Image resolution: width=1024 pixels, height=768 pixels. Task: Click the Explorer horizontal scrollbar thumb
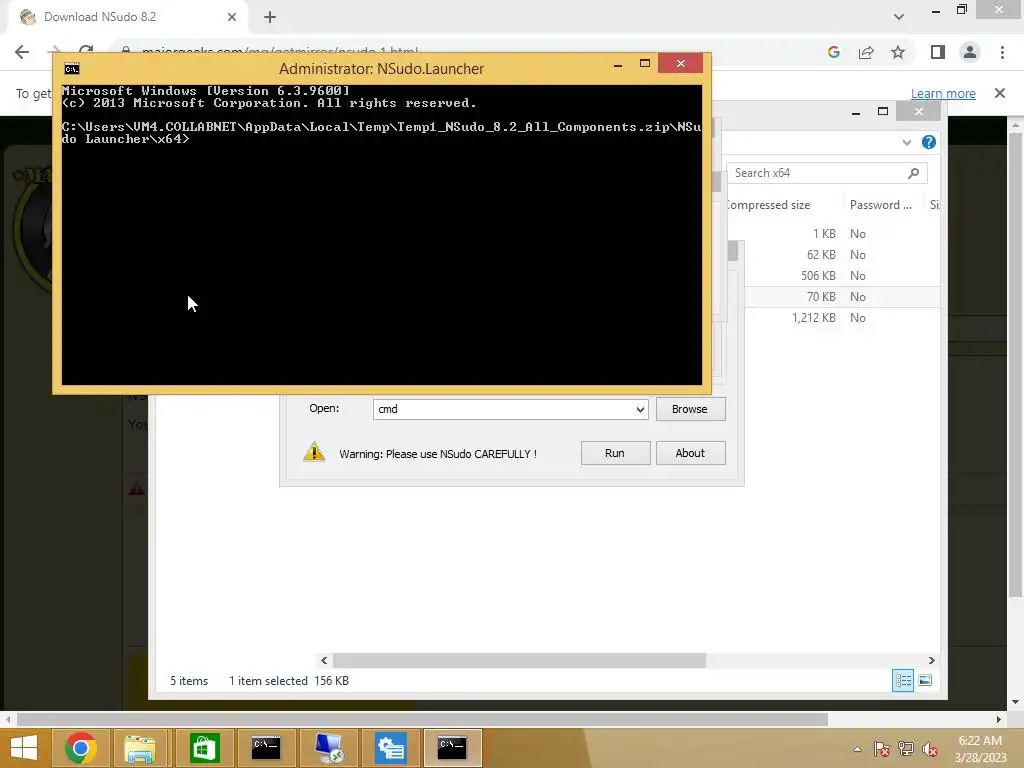[x=519, y=660]
